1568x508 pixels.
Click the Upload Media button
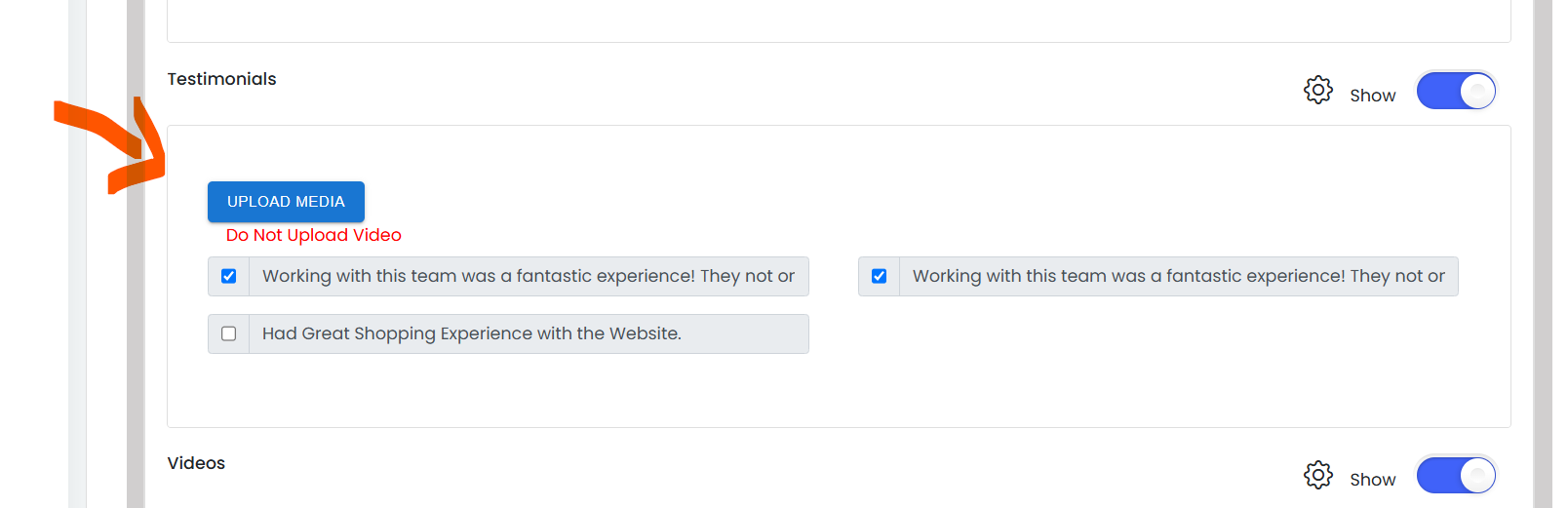point(286,202)
